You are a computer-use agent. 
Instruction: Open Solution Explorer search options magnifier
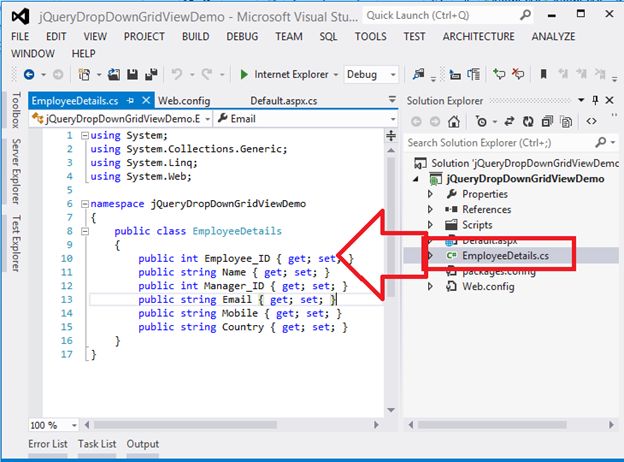(x=601, y=142)
